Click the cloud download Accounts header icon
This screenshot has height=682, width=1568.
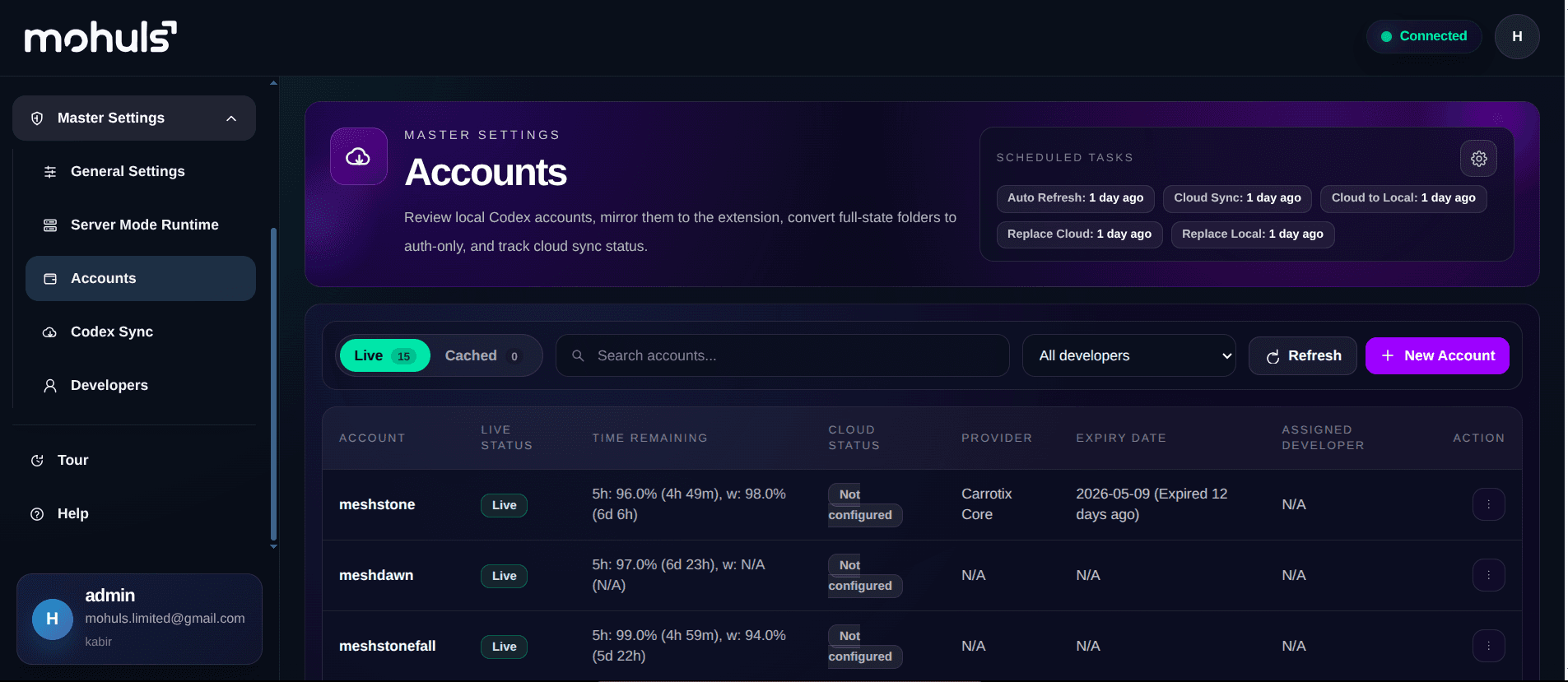(358, 156)
